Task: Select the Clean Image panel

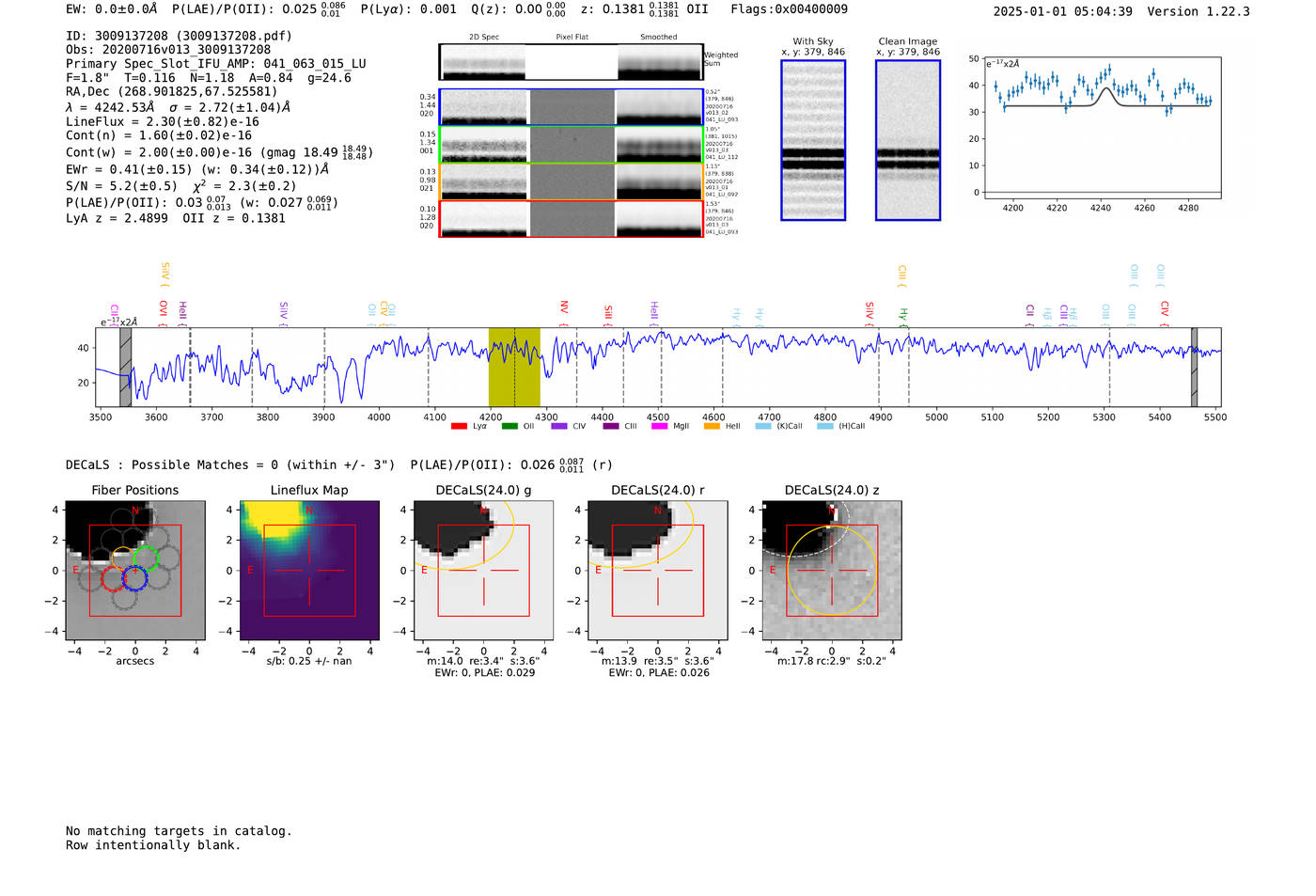Action: click(908, 140)
